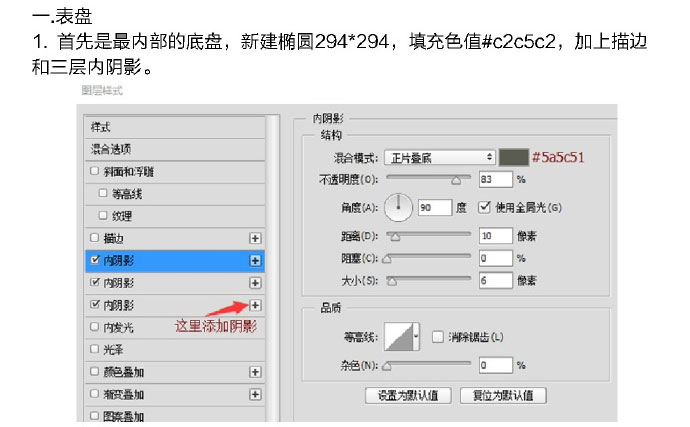This screenshot has height=427, width=690.
Task: Toggle the 使用全局光(G) checkbox
Action: [484, 207]
